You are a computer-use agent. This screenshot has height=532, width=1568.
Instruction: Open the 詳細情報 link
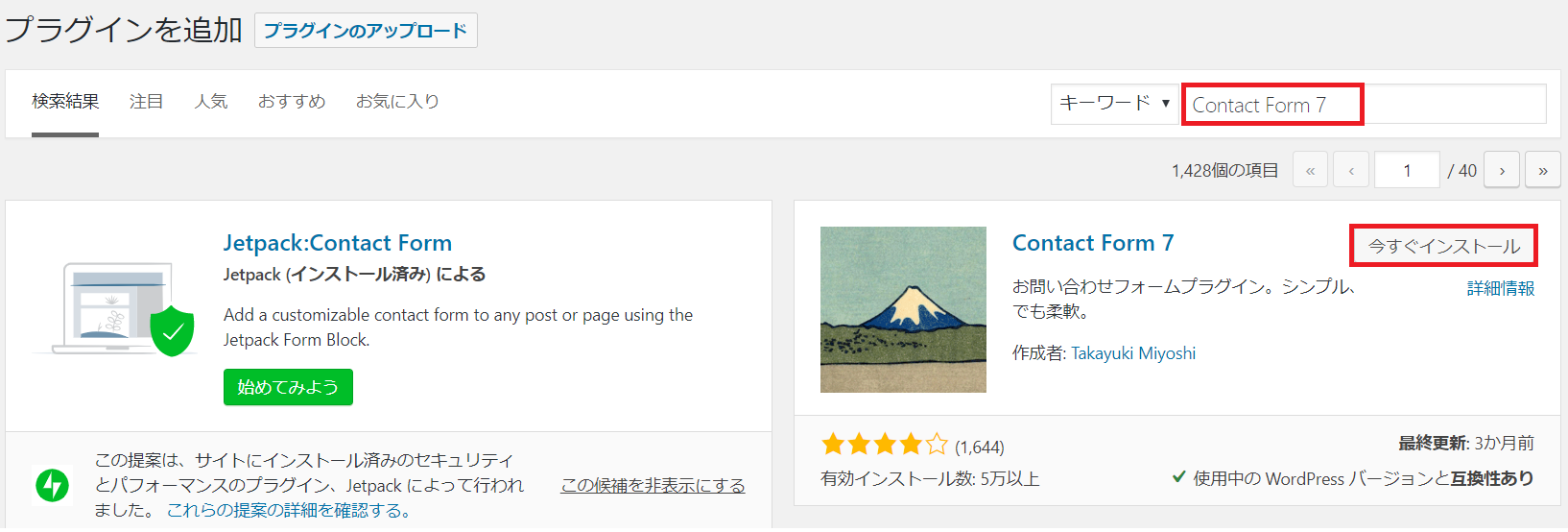[1501, 288]
